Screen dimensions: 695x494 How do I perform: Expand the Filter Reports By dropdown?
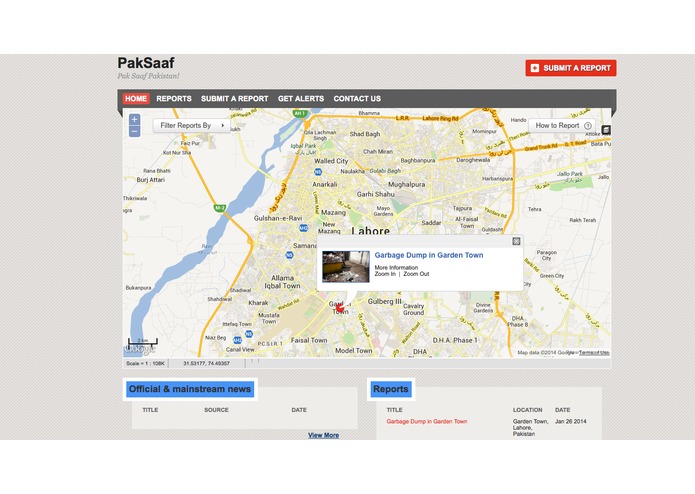(x=191, y=125)
